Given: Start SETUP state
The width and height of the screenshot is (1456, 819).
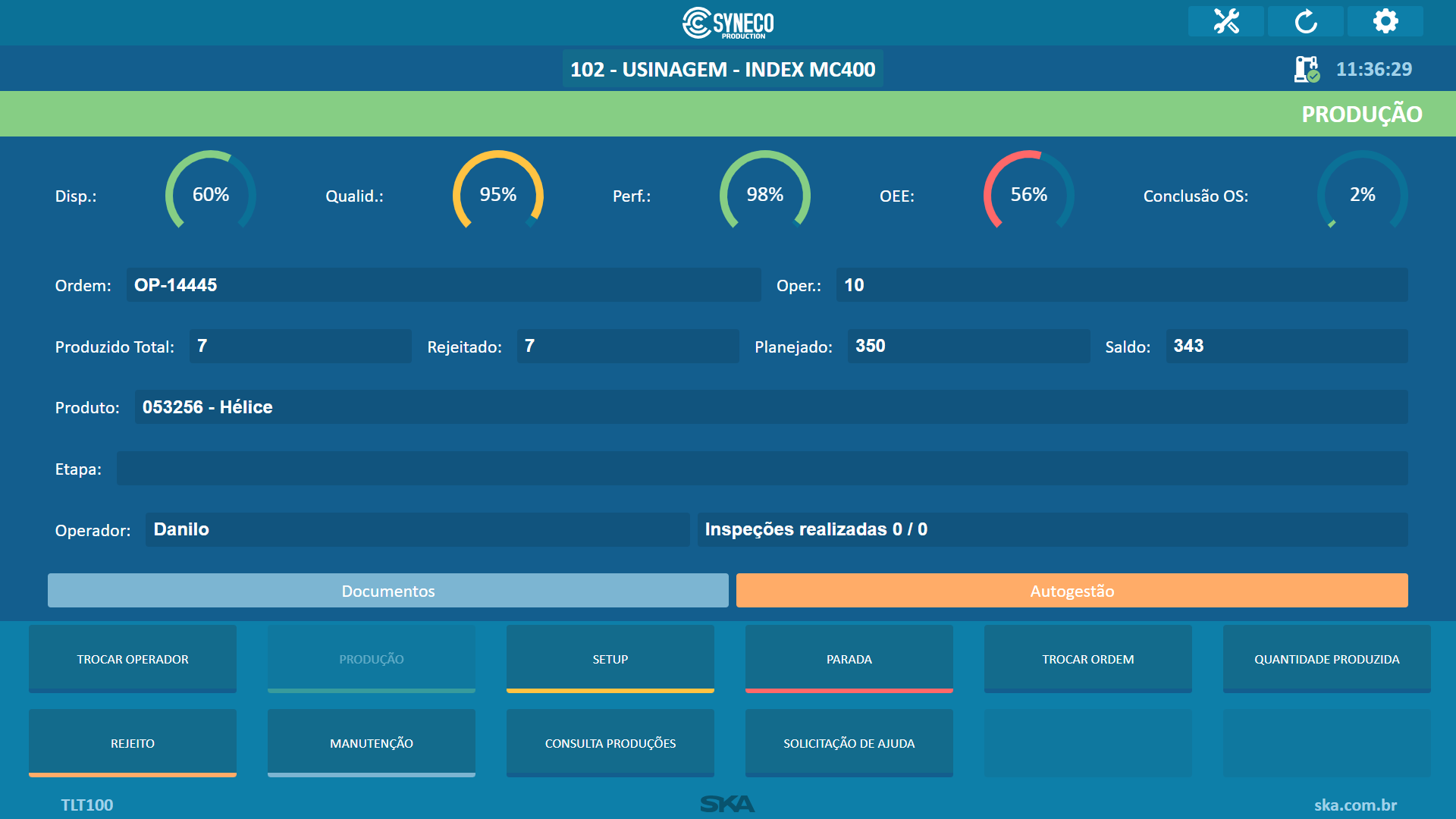Looking at the screenshot, I should (610, 659).
